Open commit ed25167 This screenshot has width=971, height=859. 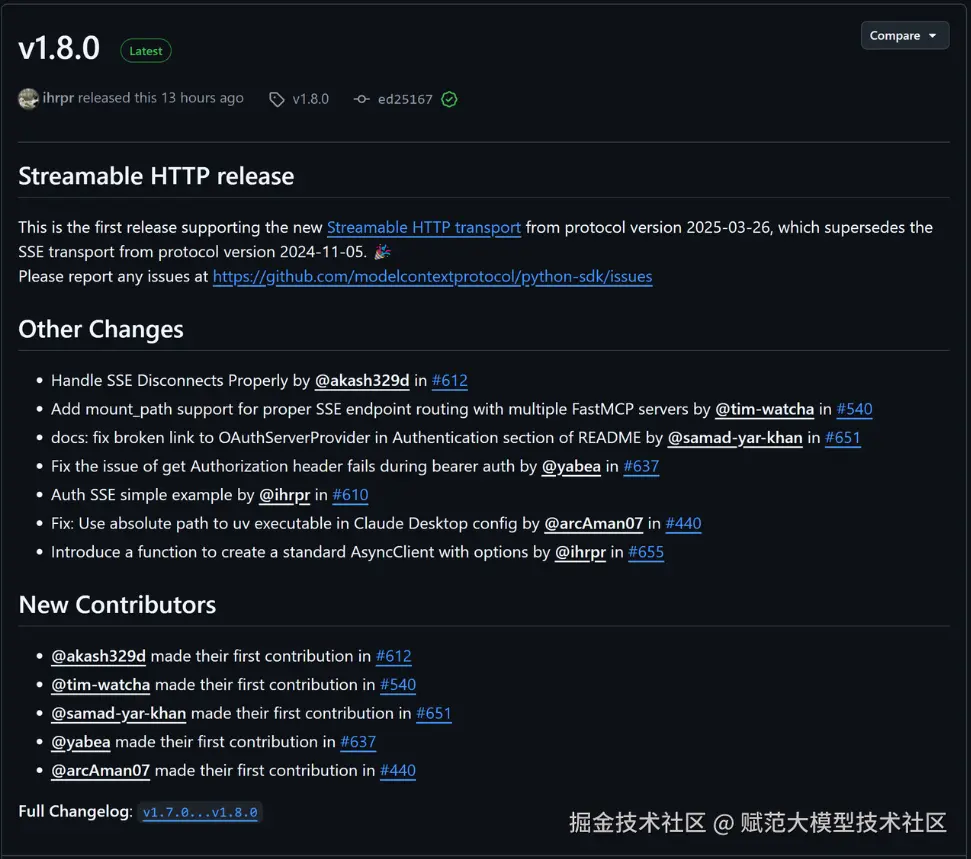click(405, 99)
